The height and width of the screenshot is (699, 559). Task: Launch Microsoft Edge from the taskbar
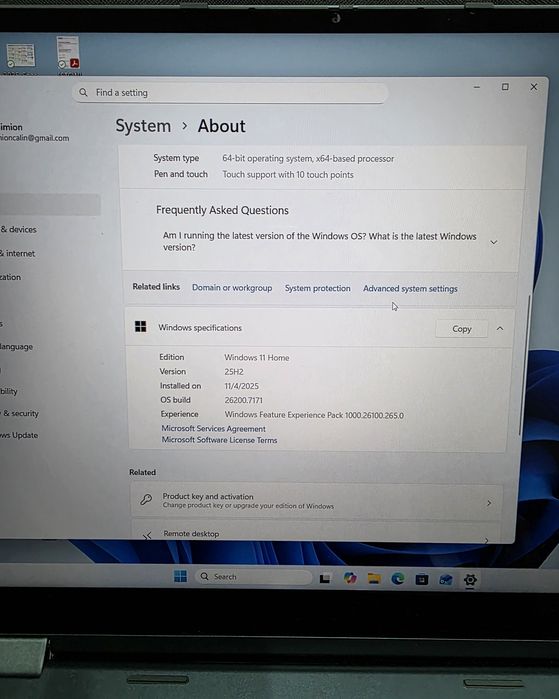point(398,579)
